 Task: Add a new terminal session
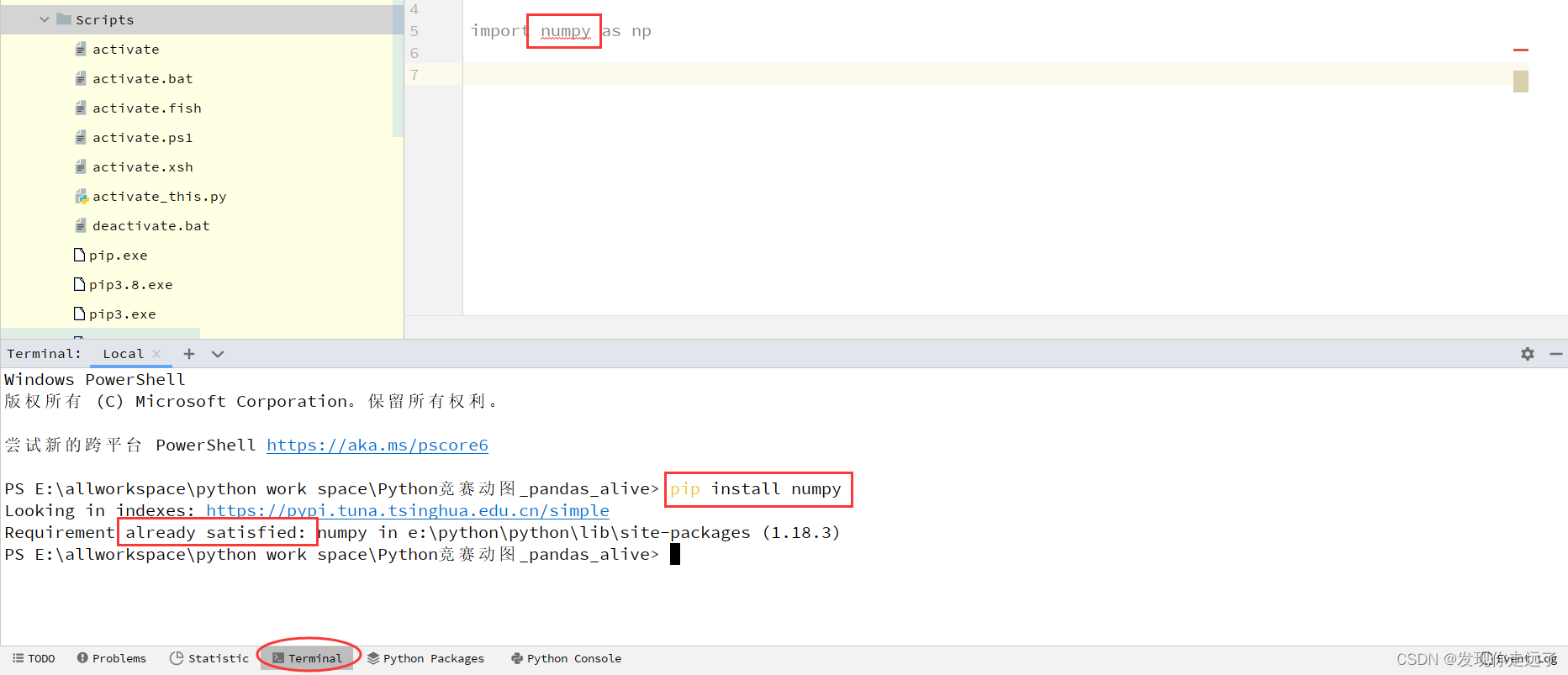tap(189, 354)
